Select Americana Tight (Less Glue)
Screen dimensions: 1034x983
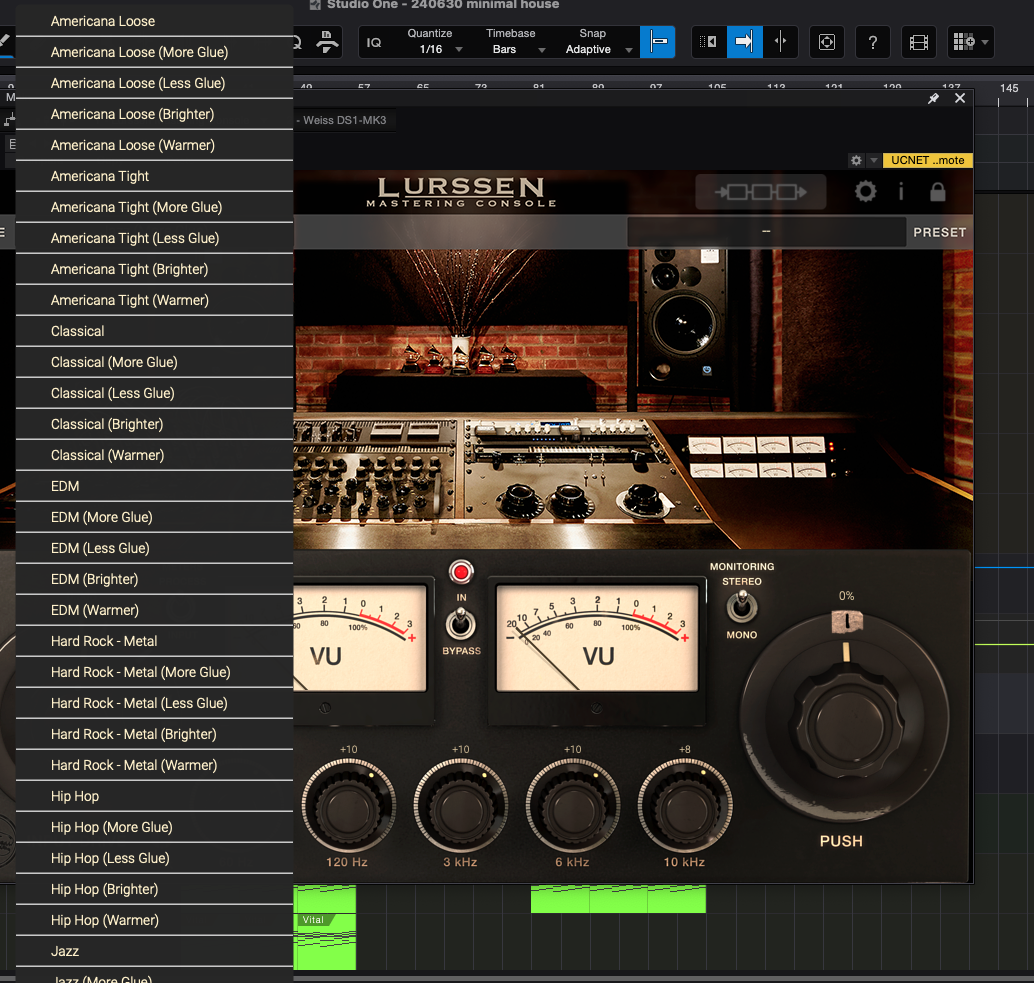tap(154, 238)
